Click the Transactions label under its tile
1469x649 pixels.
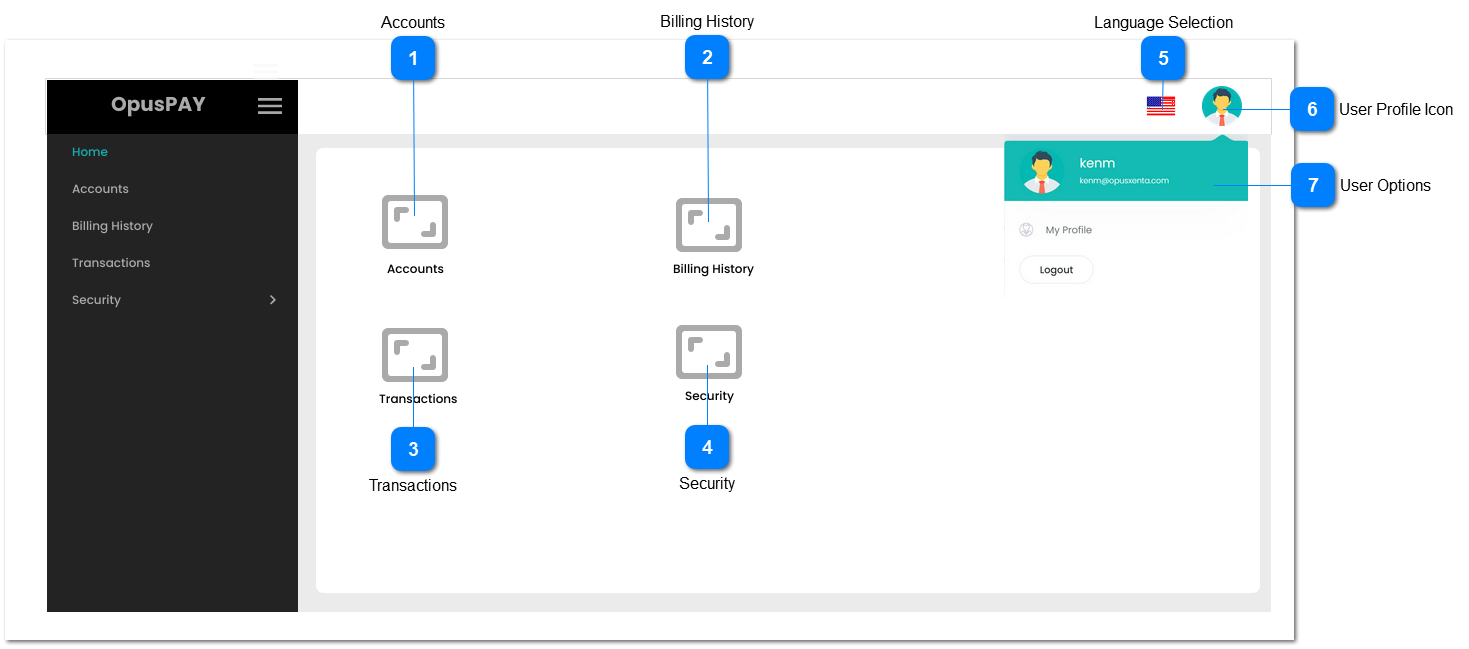coord(418,399)
